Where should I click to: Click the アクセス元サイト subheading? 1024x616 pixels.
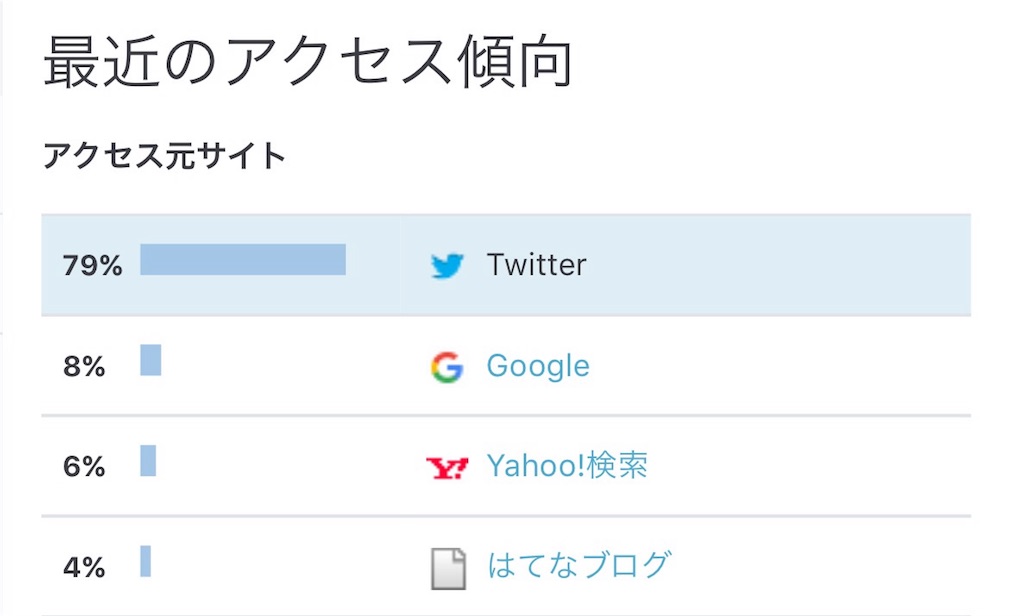point(165,156)
